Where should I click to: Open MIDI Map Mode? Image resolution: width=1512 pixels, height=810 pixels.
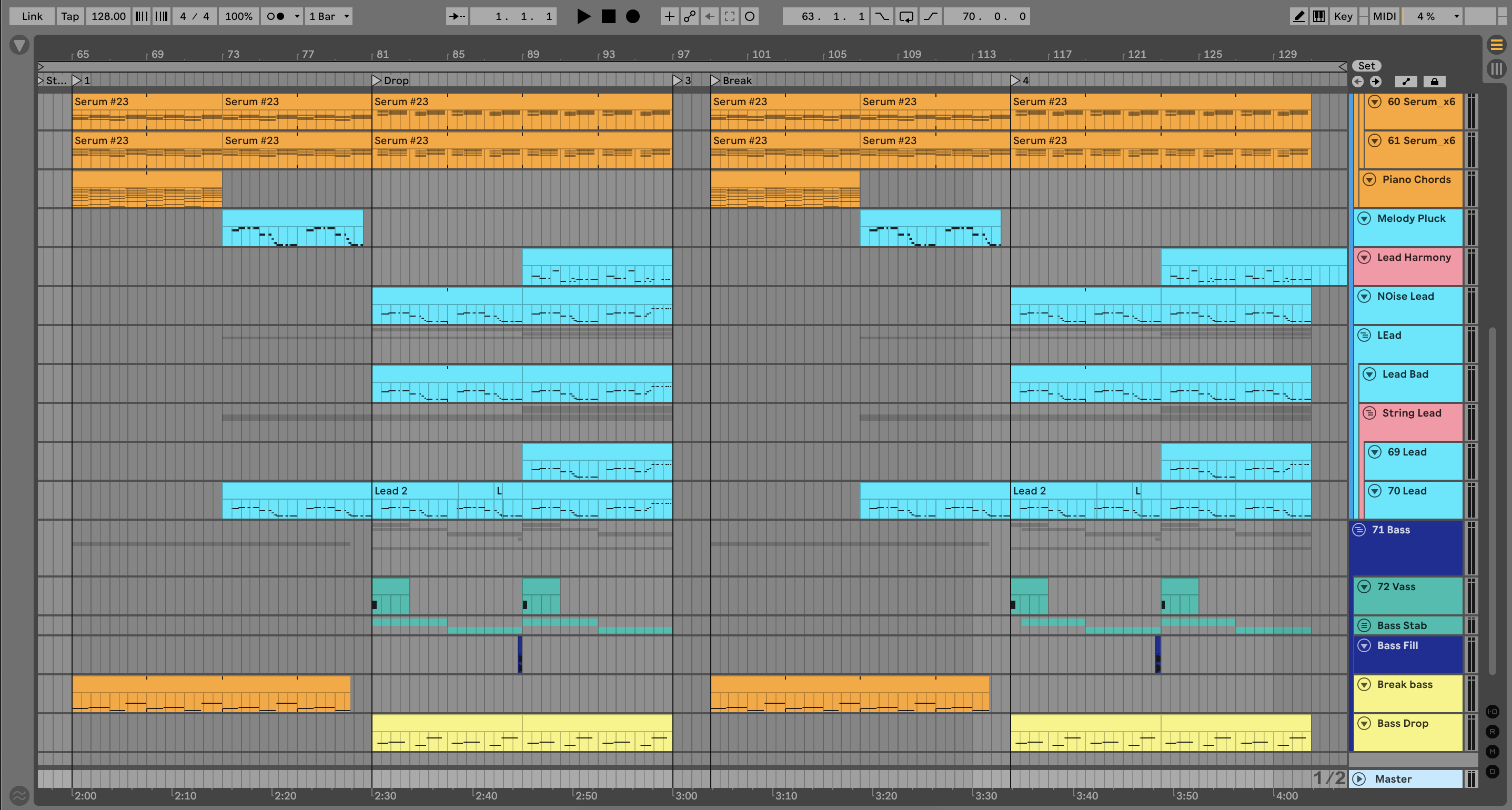point(1384,16)
